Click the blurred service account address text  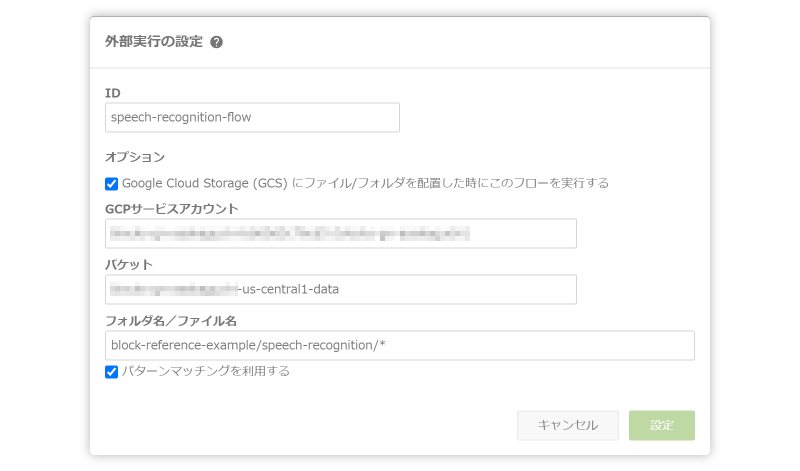(290, 234)
